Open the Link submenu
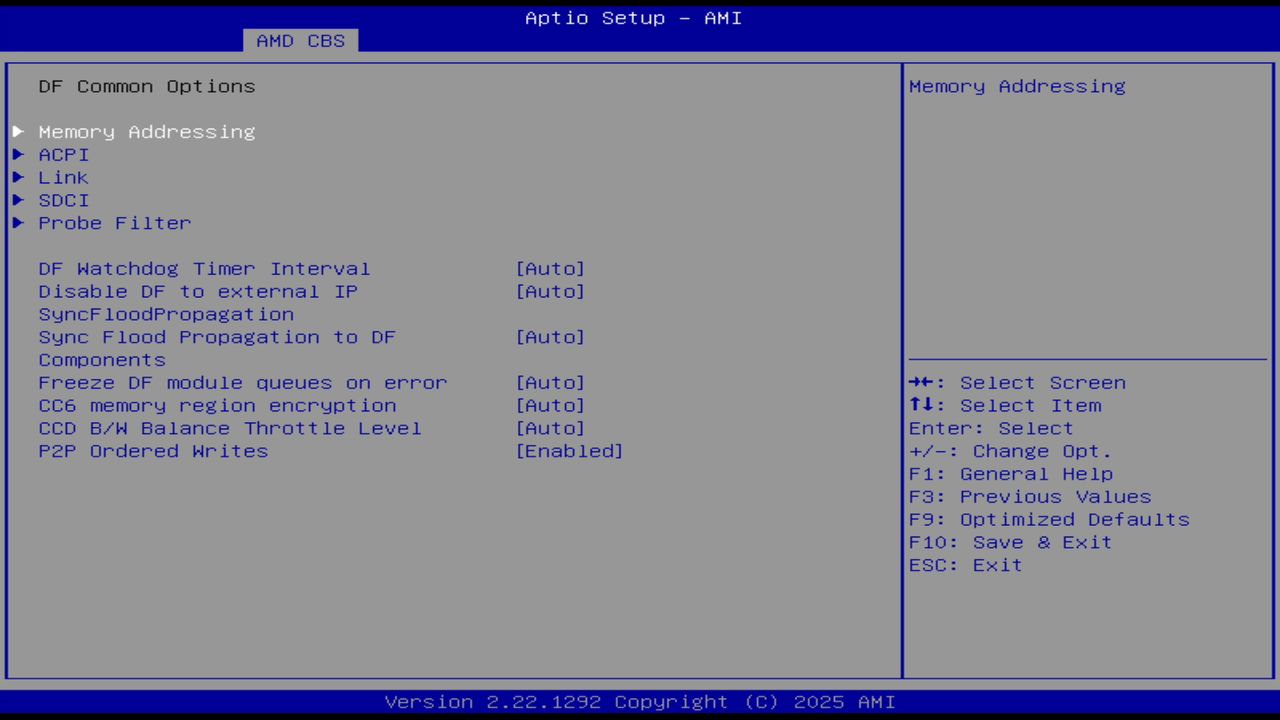This screenshot has width=1280, height=720. [x=64, y=178]
